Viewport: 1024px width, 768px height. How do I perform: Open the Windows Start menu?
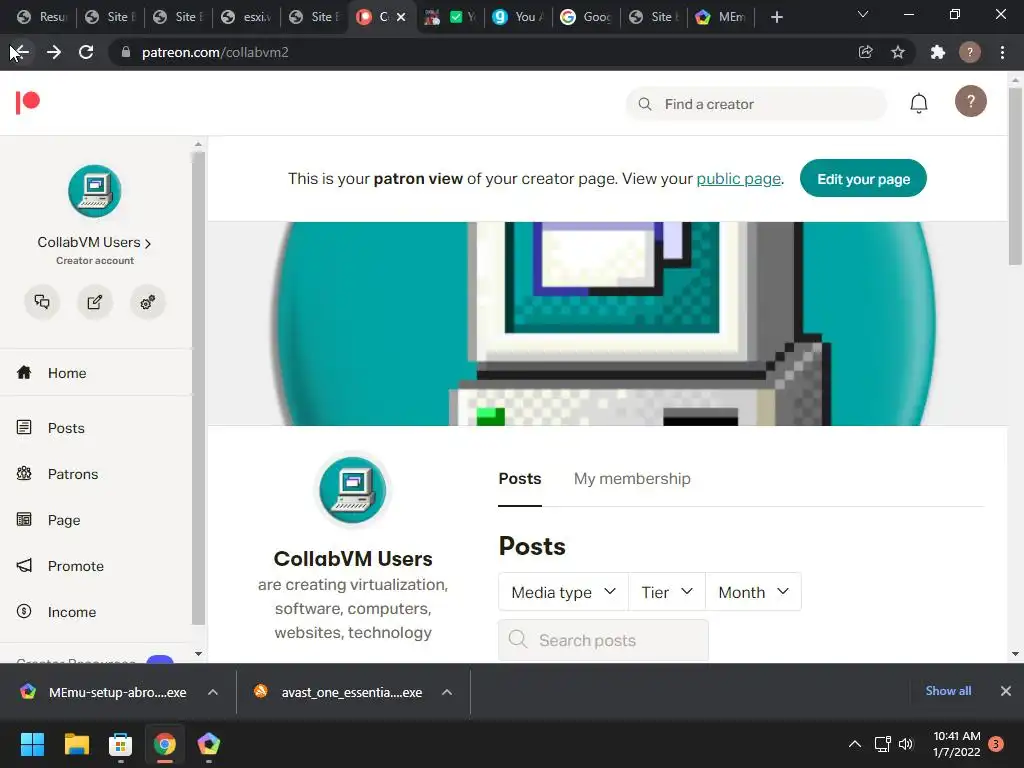pos(32,744)
